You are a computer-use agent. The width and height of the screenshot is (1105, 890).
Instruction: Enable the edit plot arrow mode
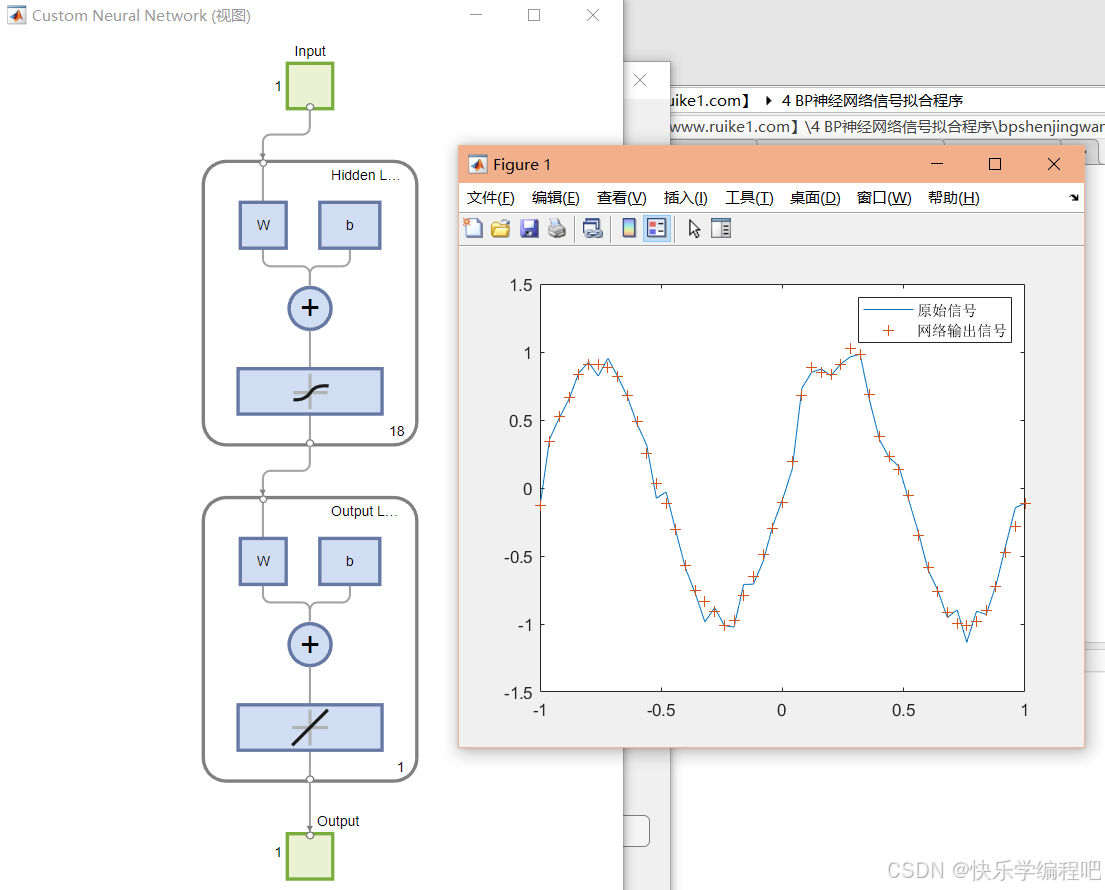(693, 228)
